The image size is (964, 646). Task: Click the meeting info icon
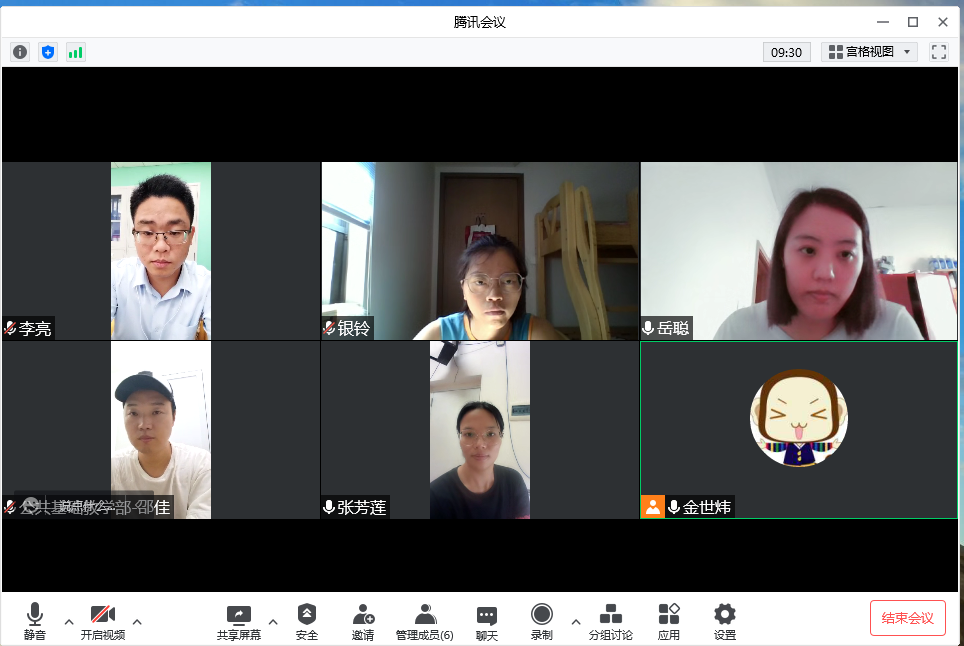[20, 52]
